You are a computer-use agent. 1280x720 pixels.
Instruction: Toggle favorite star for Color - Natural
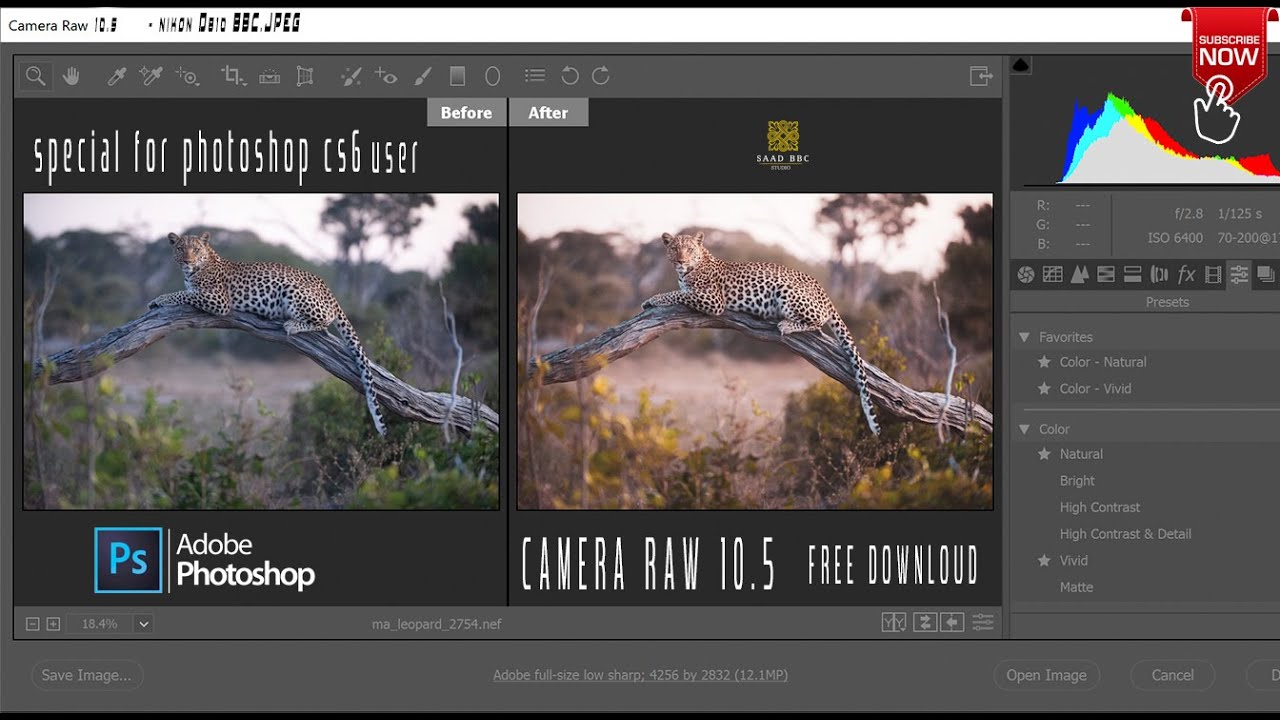pyautogui.click(x=1044, y=362)
